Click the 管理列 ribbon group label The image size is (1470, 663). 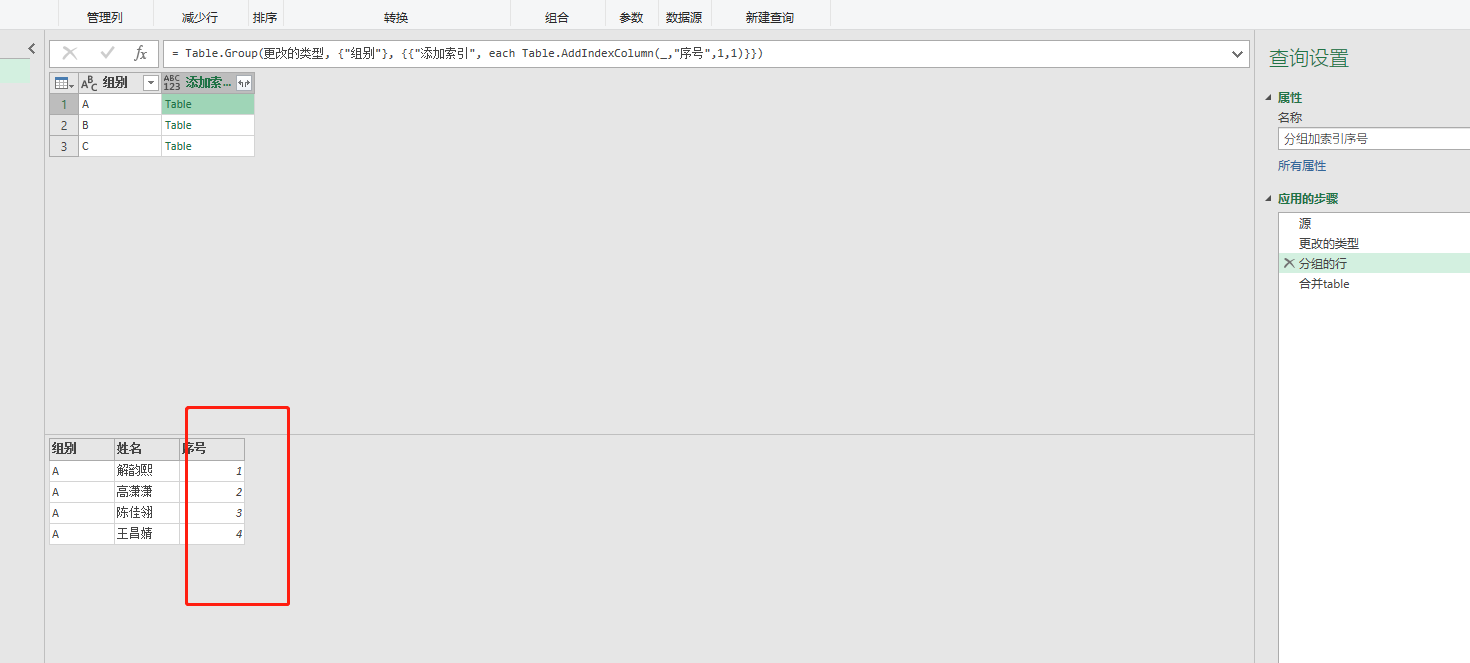point(105,18)
